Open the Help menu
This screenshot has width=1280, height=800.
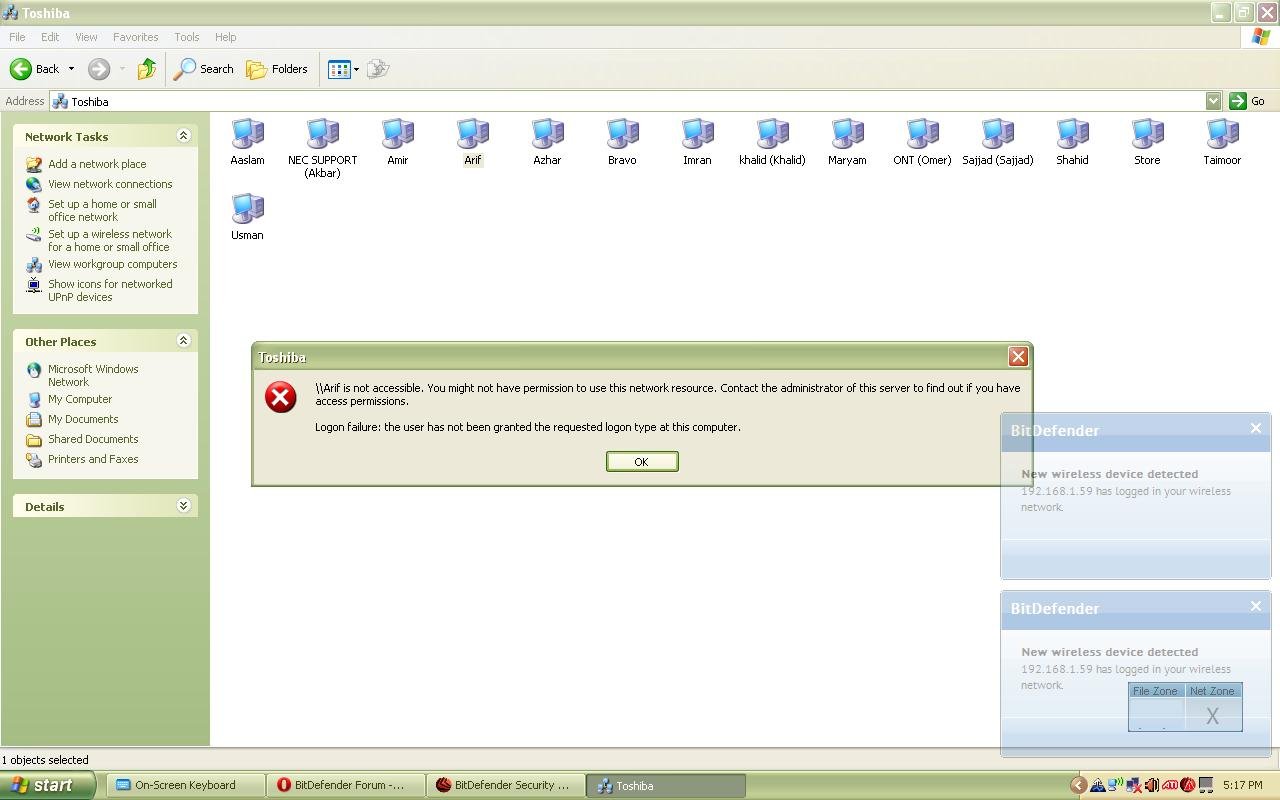[225, 37]
